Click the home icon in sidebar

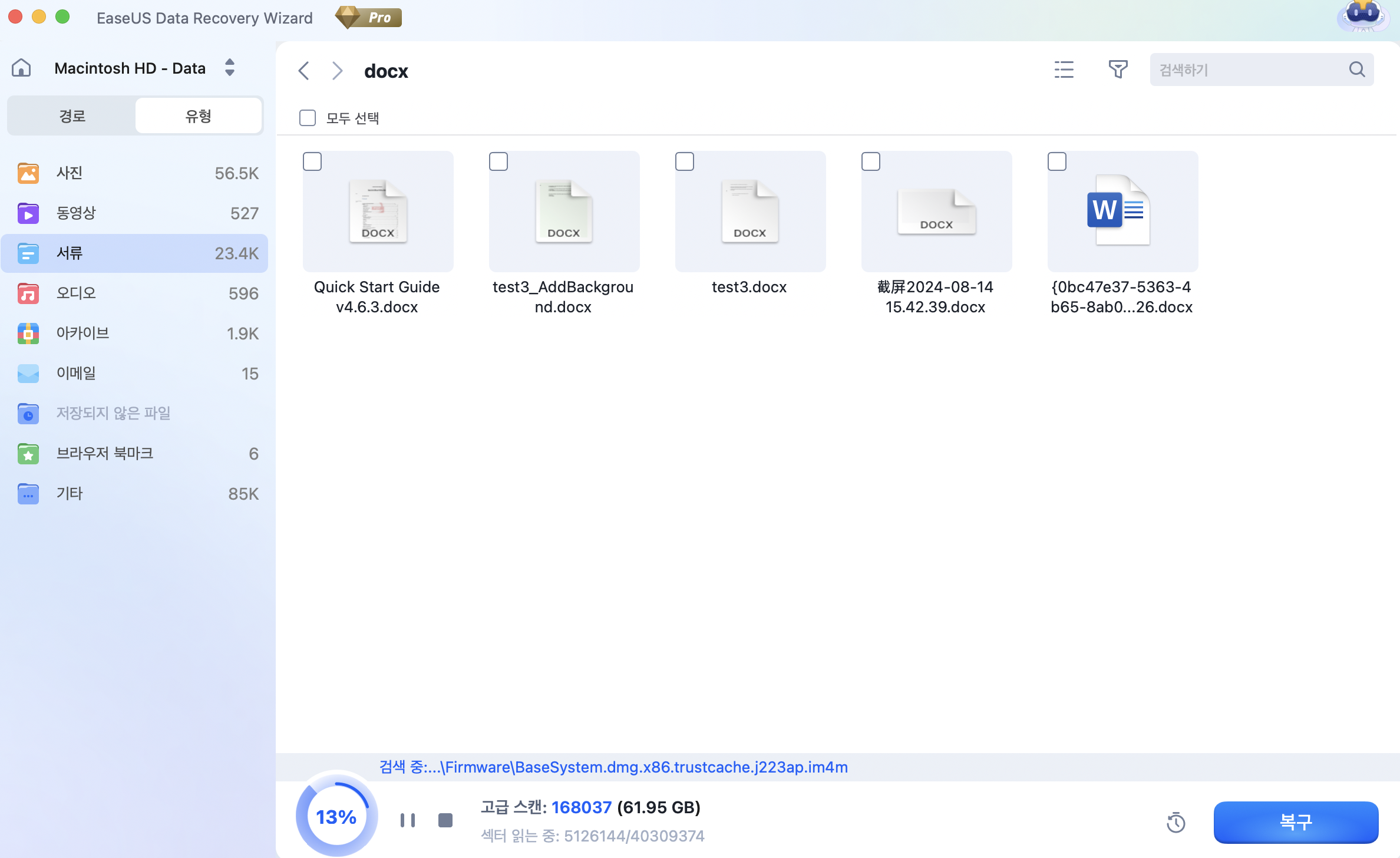click(21, 68)
